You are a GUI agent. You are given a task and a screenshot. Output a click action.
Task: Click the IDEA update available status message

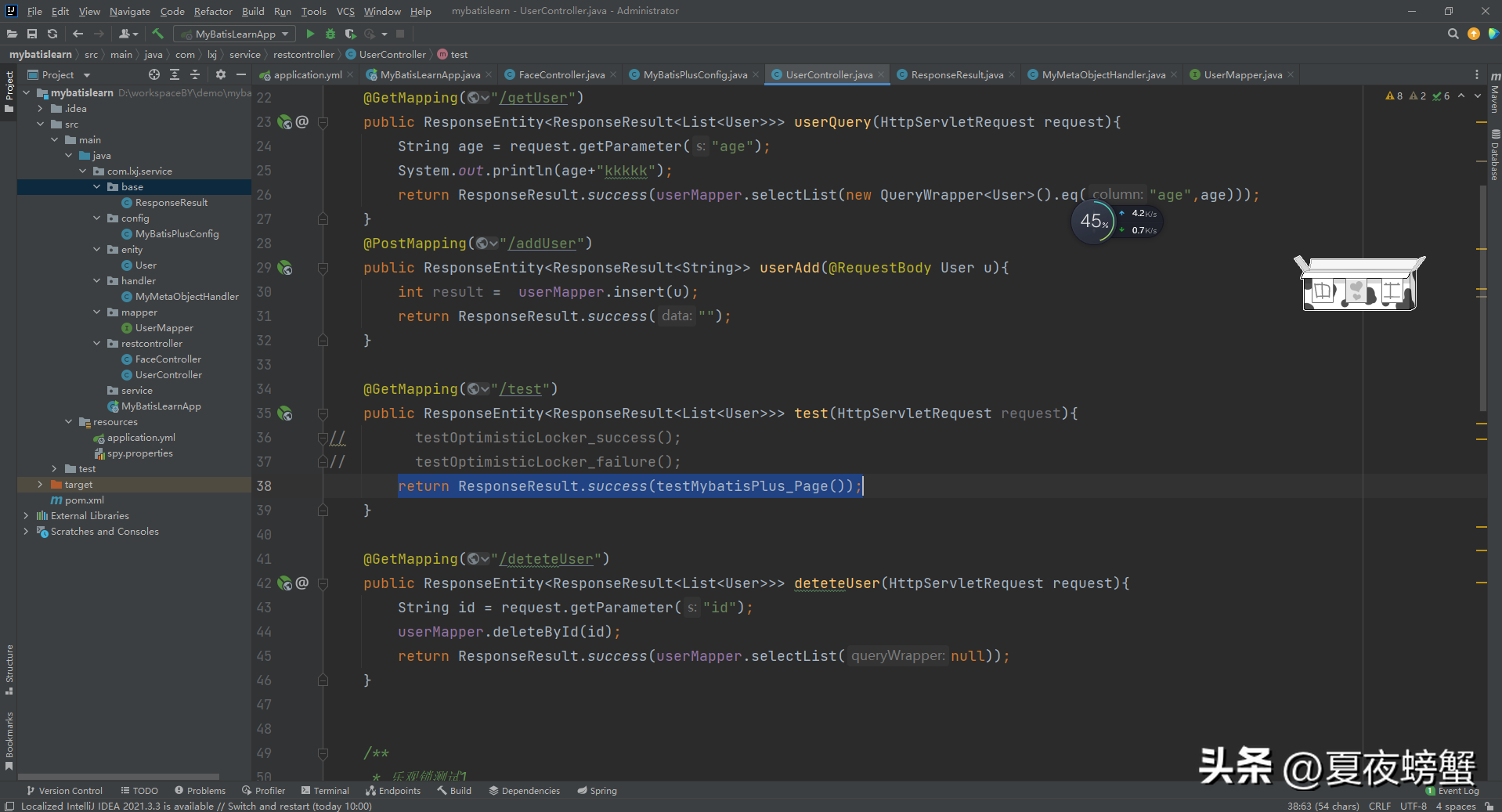click(x=196, y=806)
